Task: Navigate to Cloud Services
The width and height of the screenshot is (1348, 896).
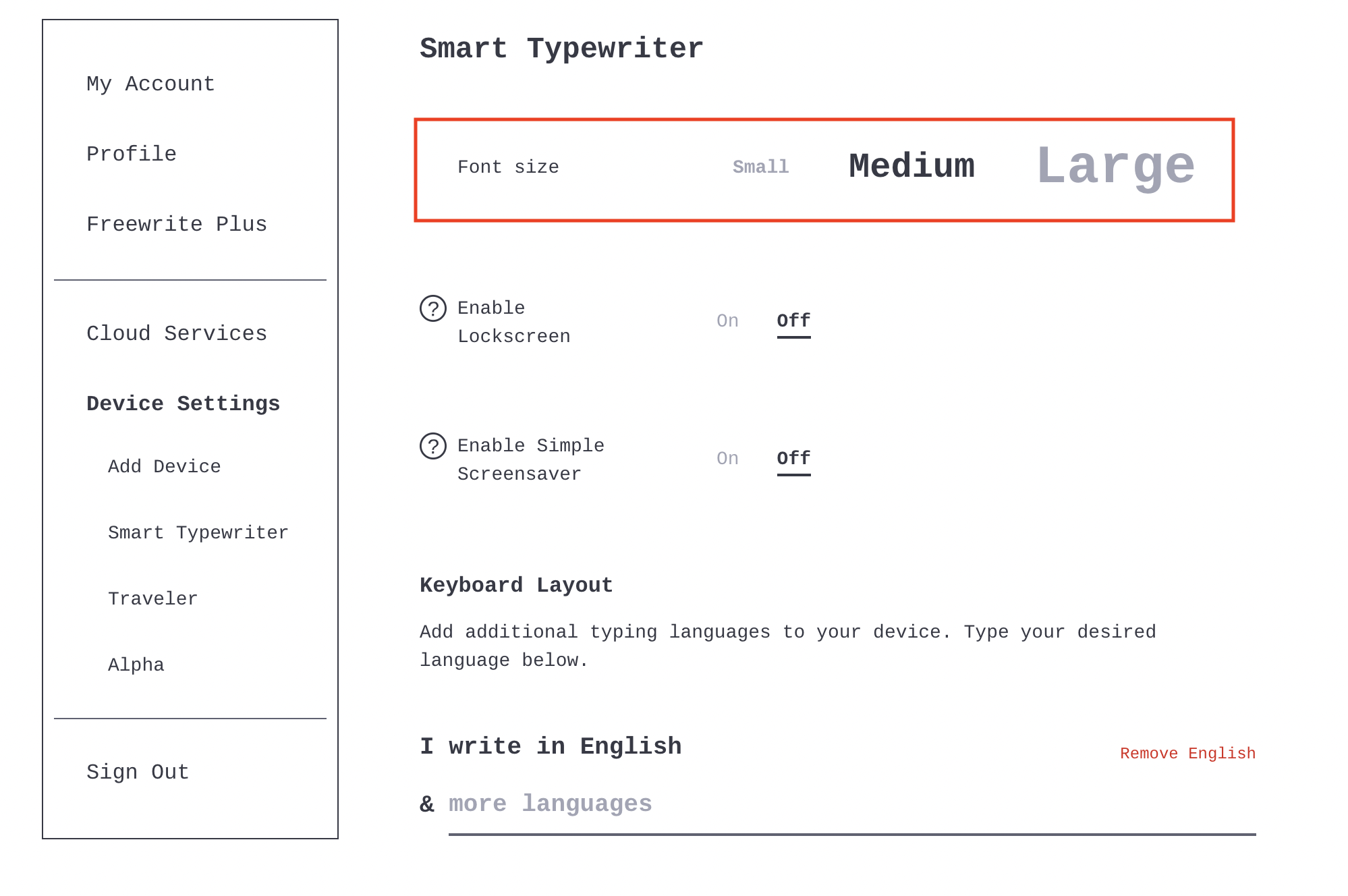Action: (177, 333)
